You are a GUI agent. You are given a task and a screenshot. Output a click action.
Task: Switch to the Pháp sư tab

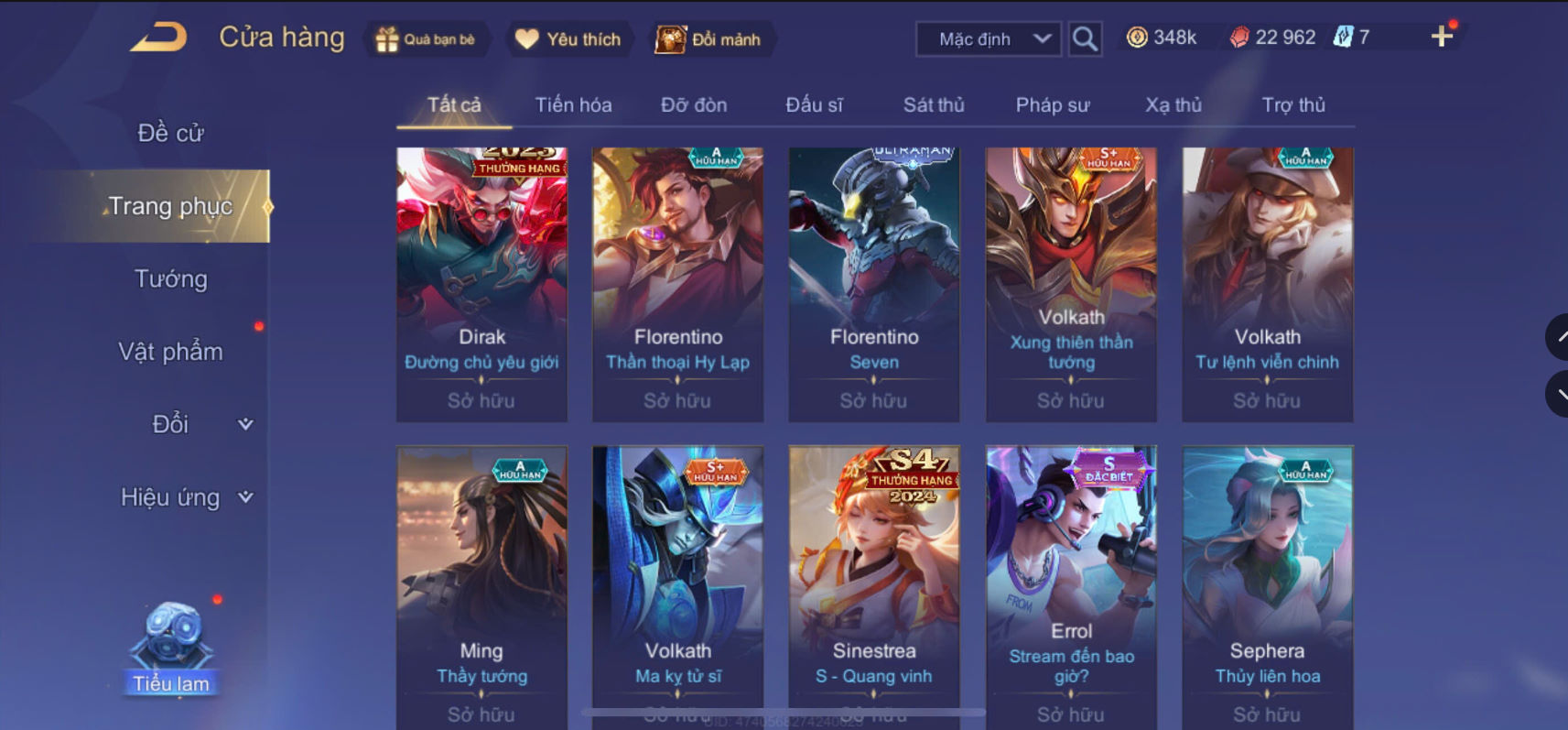click(1053, 105)
